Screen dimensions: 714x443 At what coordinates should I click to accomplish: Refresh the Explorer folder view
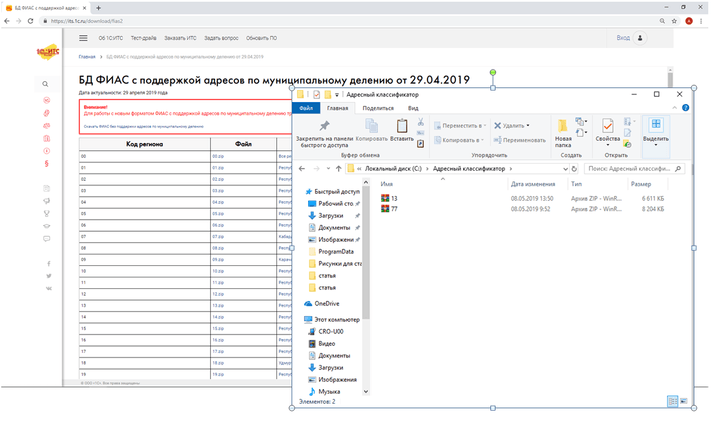coord(574,170)
